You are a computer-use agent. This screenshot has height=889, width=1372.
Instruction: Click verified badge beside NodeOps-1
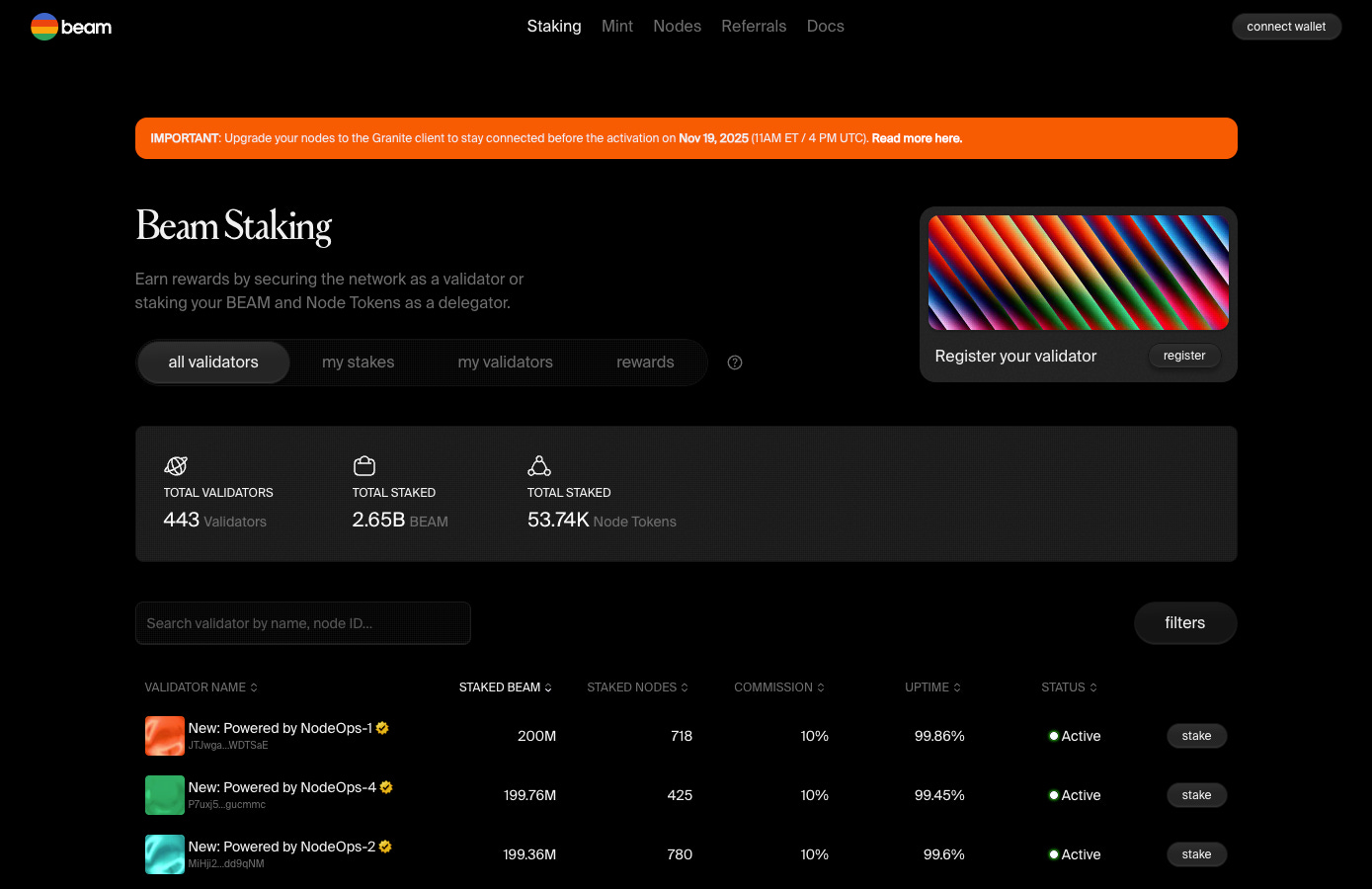(x=382, y=728)
